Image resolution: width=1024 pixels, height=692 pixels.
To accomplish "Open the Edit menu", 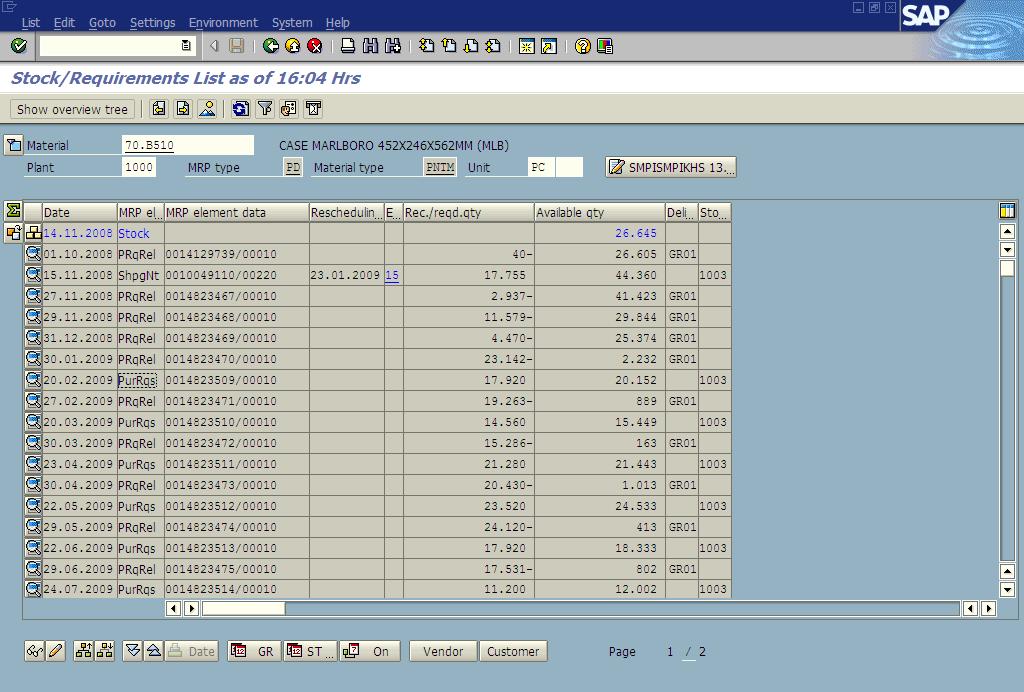I will 64,23.
